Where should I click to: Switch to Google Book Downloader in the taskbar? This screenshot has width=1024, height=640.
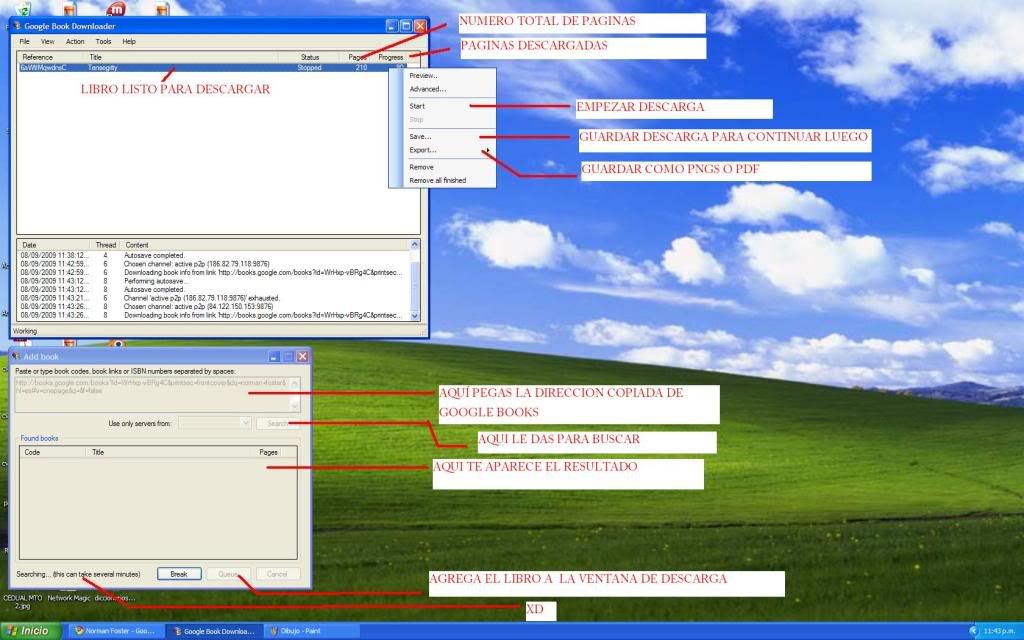pos(214,631)
